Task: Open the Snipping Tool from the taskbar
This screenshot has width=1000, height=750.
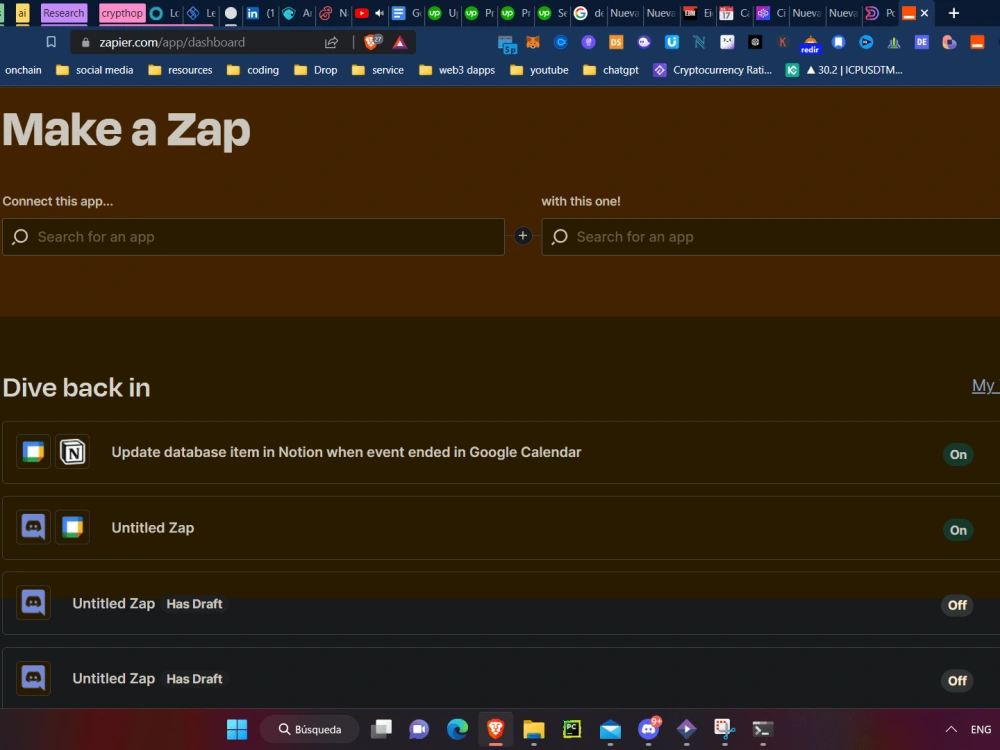Action: 724,729
